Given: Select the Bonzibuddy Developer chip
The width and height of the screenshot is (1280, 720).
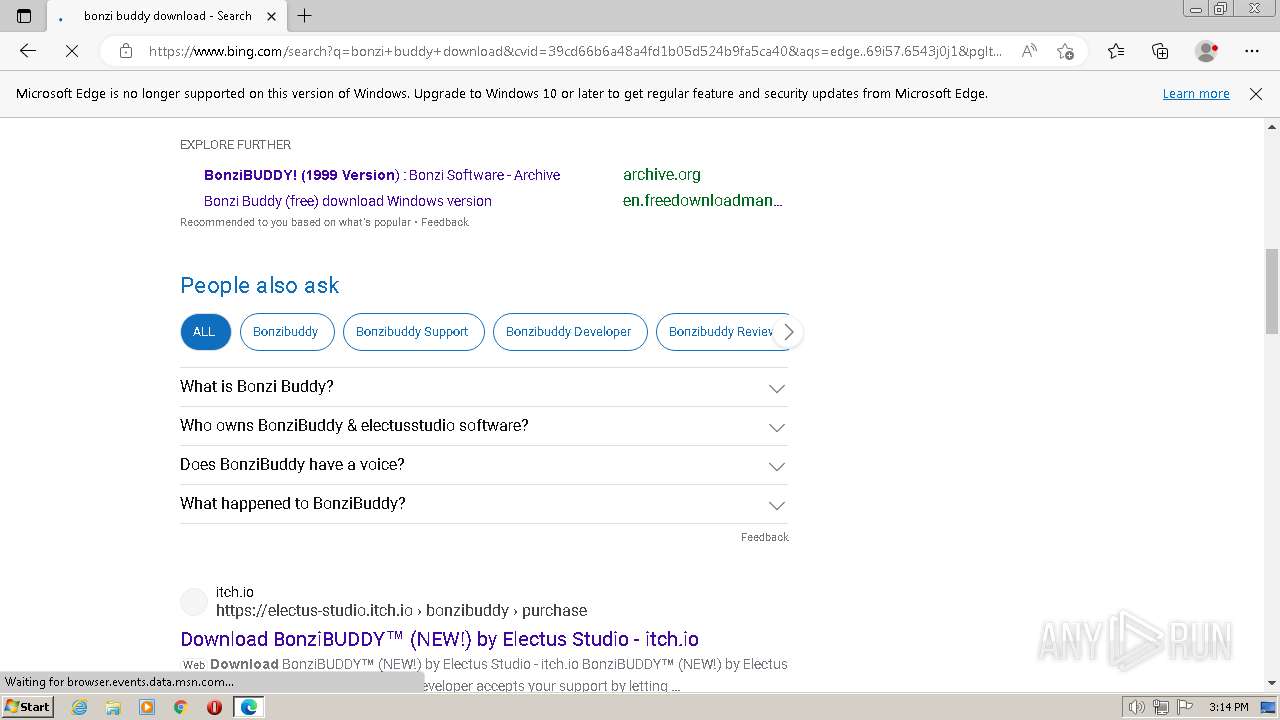Looking at the screenshot, I should 569,332.
